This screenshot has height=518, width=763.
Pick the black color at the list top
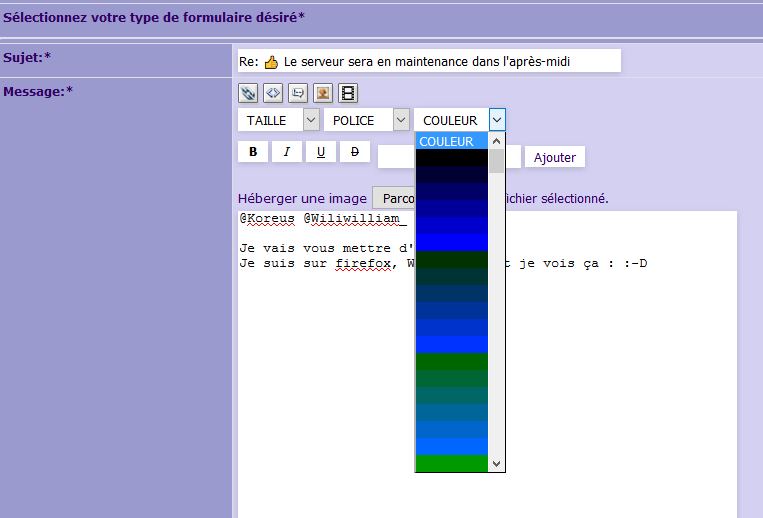click(x=451, y=158)
